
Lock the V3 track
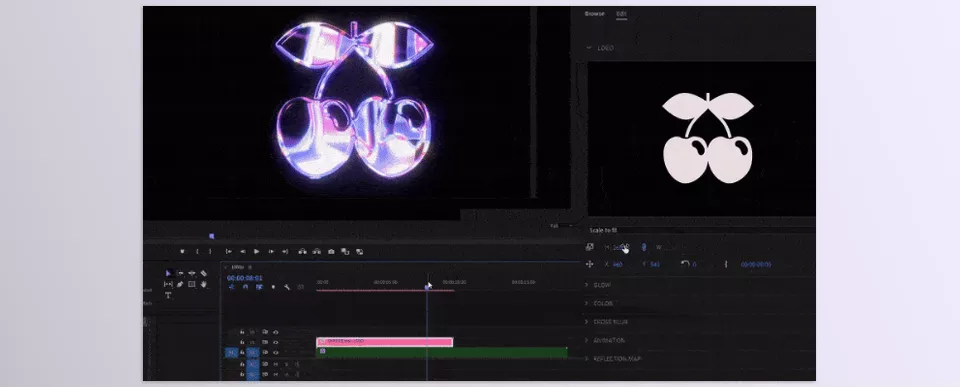(x=242, y=332)
